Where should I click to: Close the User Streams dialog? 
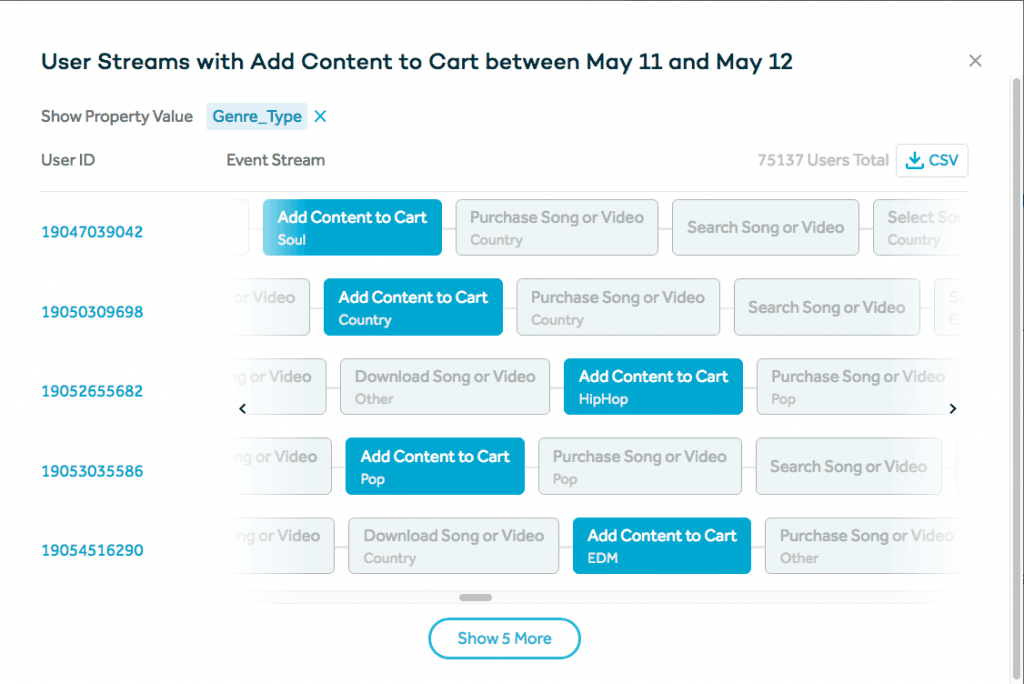point(975,61)
